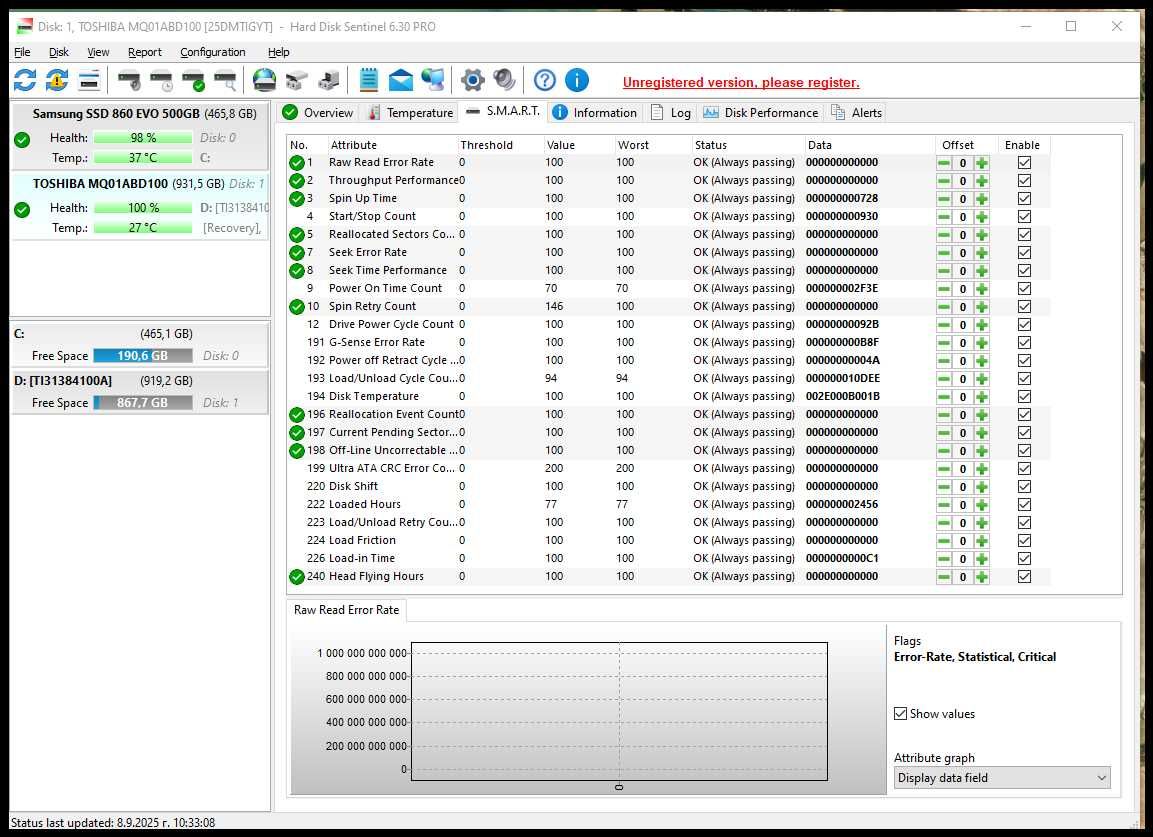Open the View menu

98,52
